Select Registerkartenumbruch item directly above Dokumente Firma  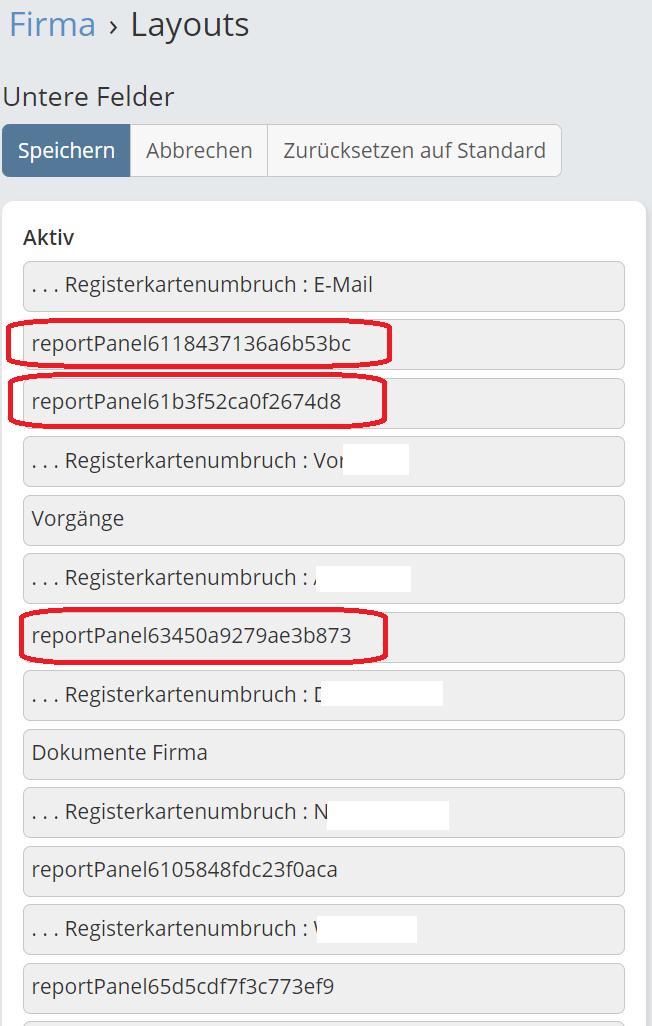(x=323, y=696)
